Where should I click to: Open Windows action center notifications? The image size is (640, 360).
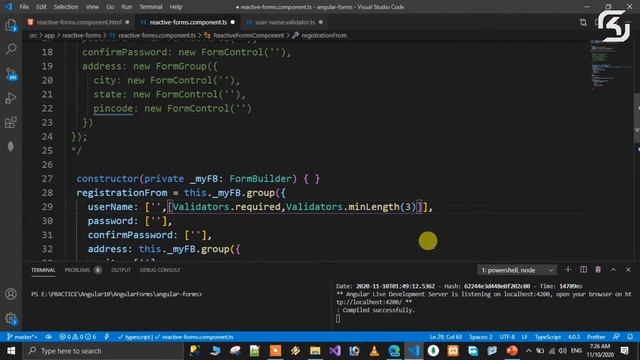[624, 351]
